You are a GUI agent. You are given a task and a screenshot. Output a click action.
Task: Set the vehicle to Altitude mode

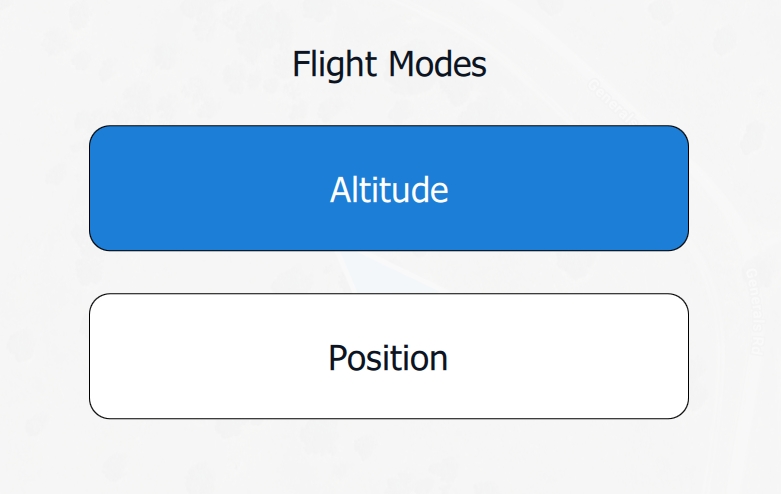point(389,188)
